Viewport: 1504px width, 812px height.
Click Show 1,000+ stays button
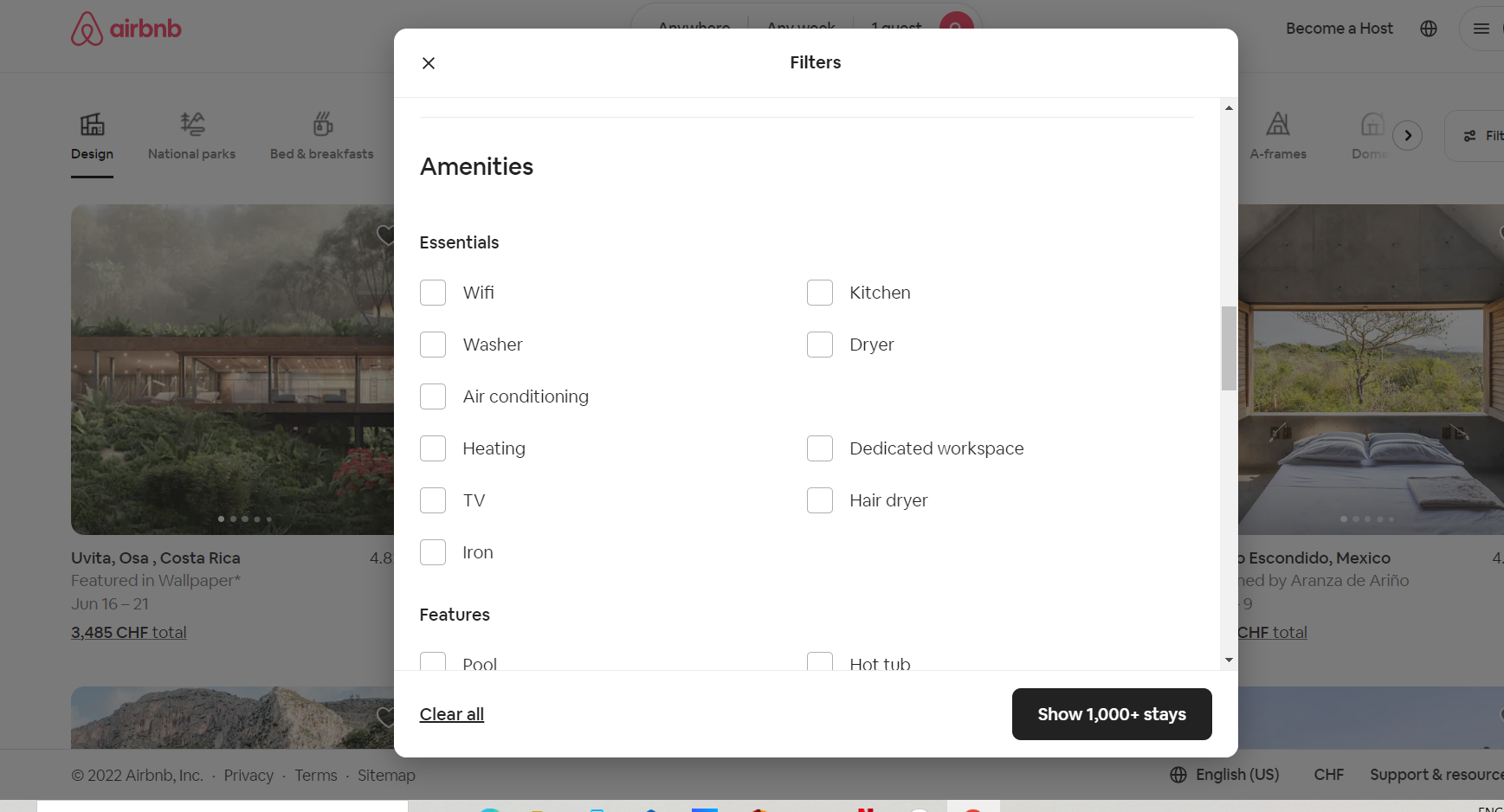[x=1112, y=714]
